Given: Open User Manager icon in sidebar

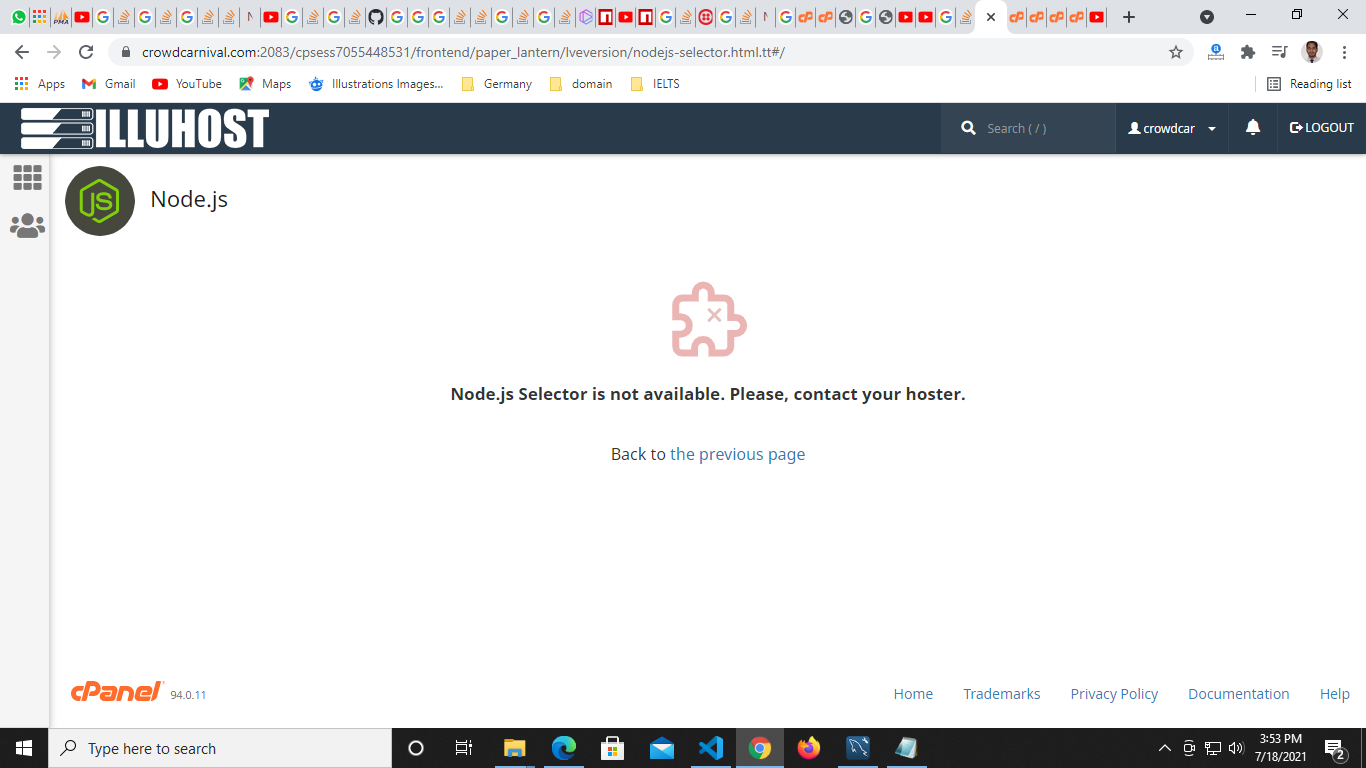Looking at the screenshot, I should point(27,226).
